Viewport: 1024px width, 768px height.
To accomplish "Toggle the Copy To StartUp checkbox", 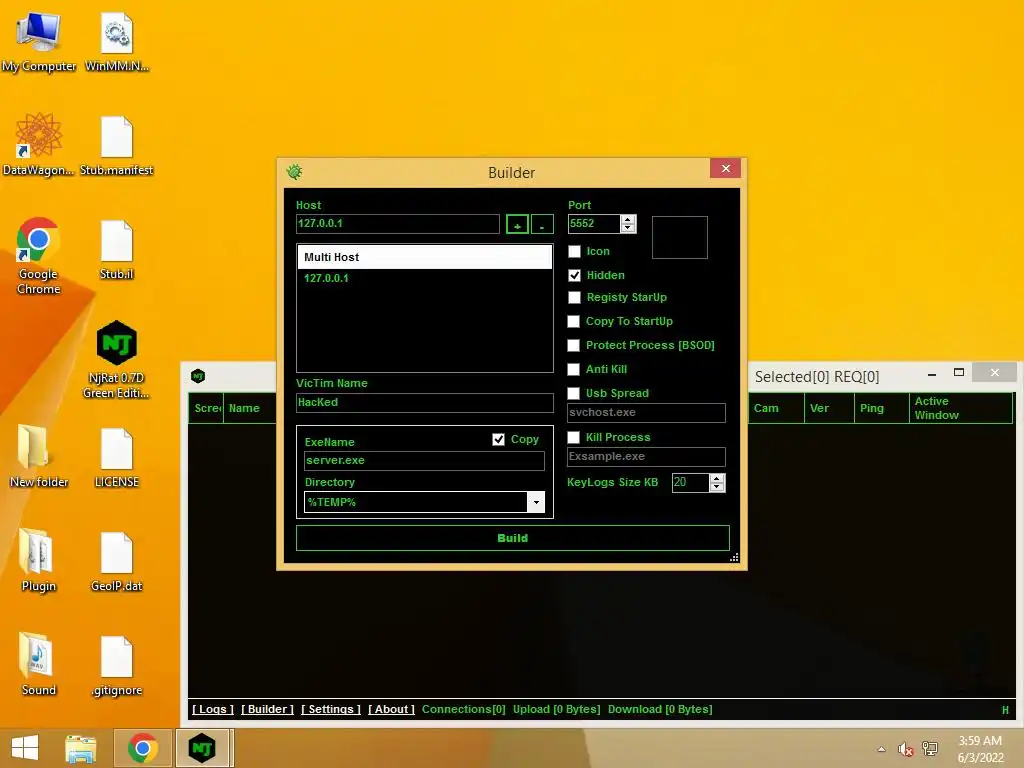I will (574, 321).
